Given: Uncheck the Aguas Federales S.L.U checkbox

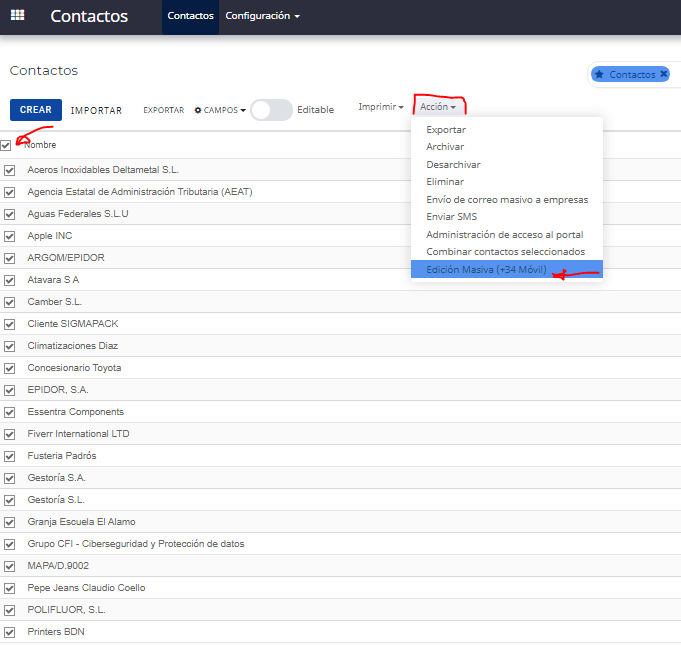Looking at the screenshot, I should tap(10, 215).
